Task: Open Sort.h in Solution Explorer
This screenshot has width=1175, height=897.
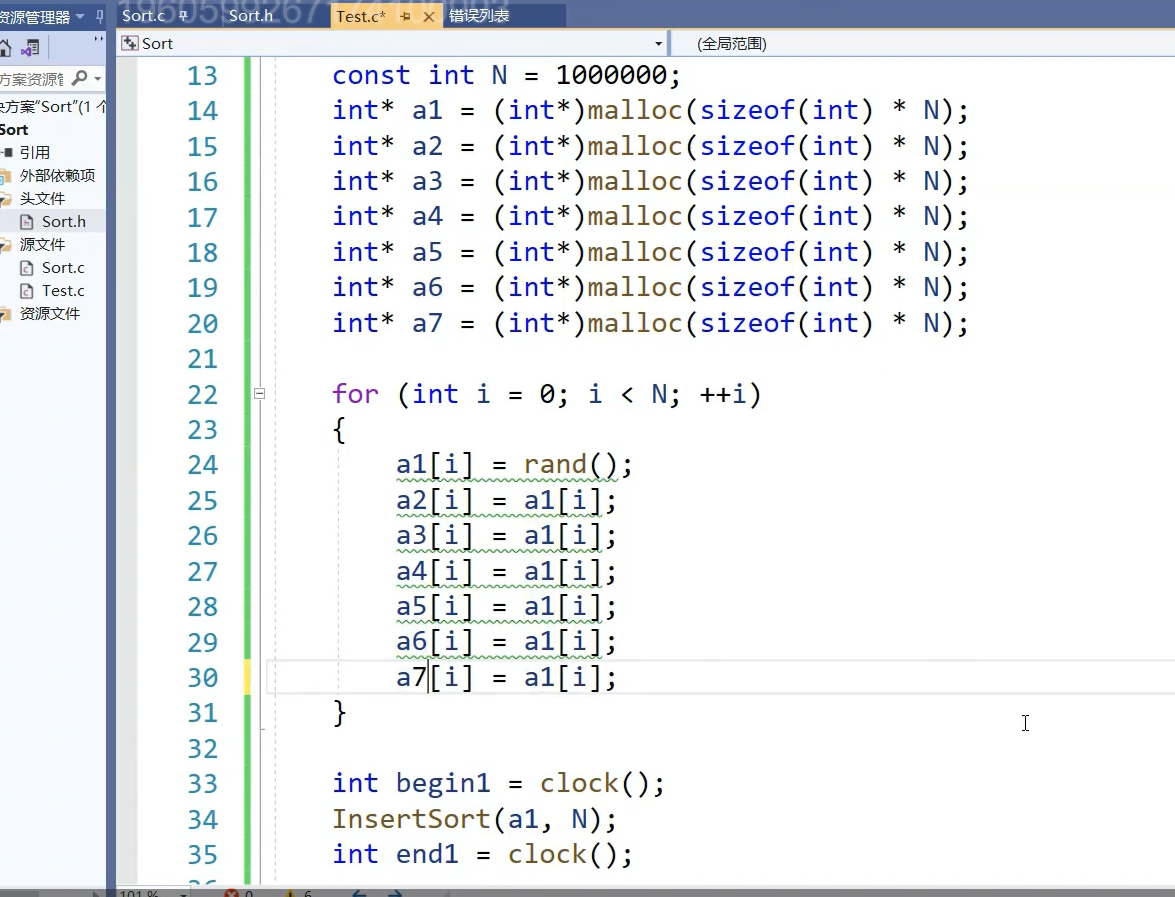Action: (64, 222)
